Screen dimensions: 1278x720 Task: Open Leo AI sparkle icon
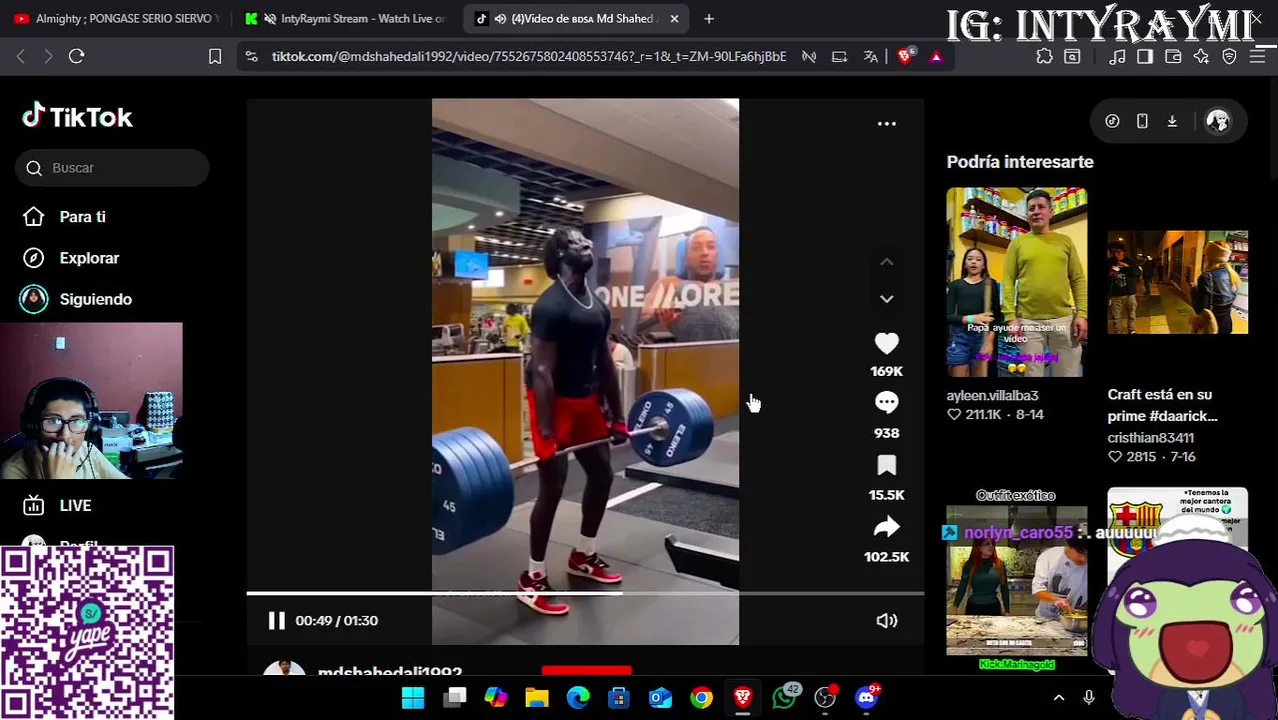[1201, 57]
